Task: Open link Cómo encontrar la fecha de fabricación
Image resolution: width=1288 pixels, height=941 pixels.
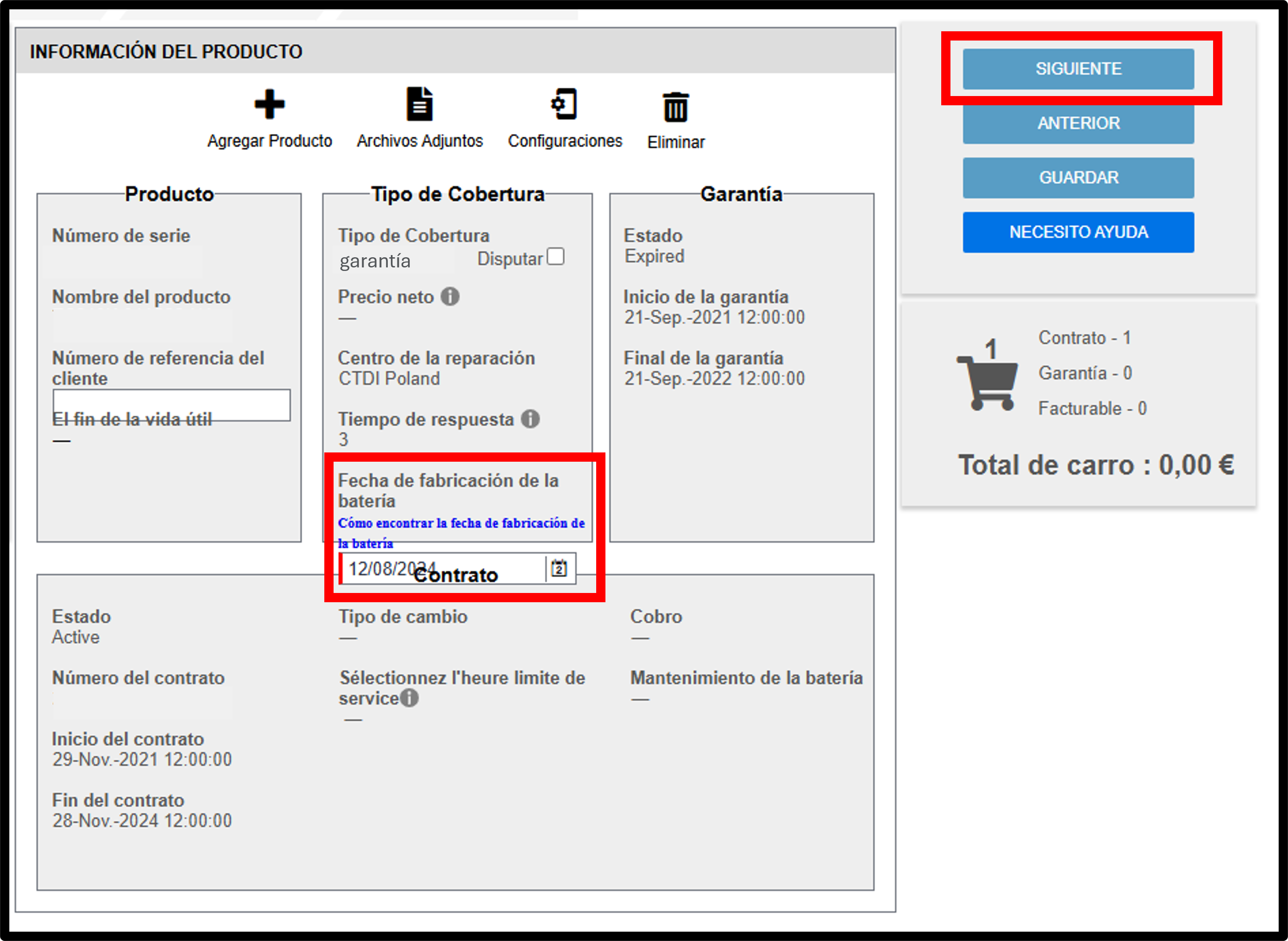Action: click(x=461, y=533)
